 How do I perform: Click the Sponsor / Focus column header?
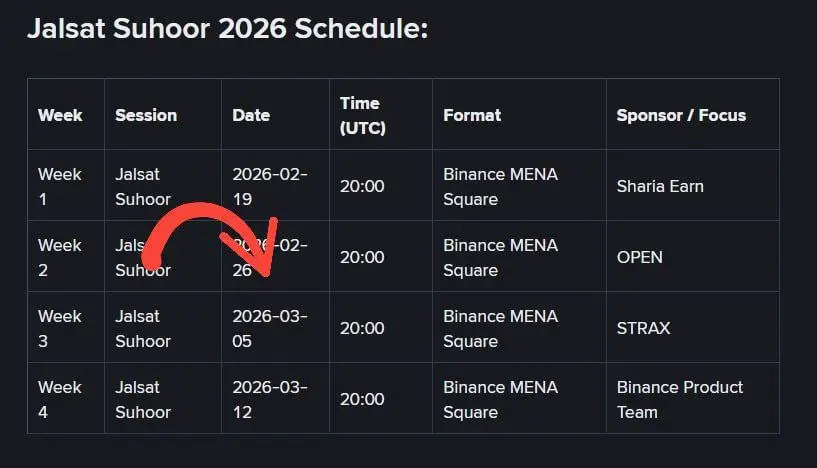click(681, 115)
